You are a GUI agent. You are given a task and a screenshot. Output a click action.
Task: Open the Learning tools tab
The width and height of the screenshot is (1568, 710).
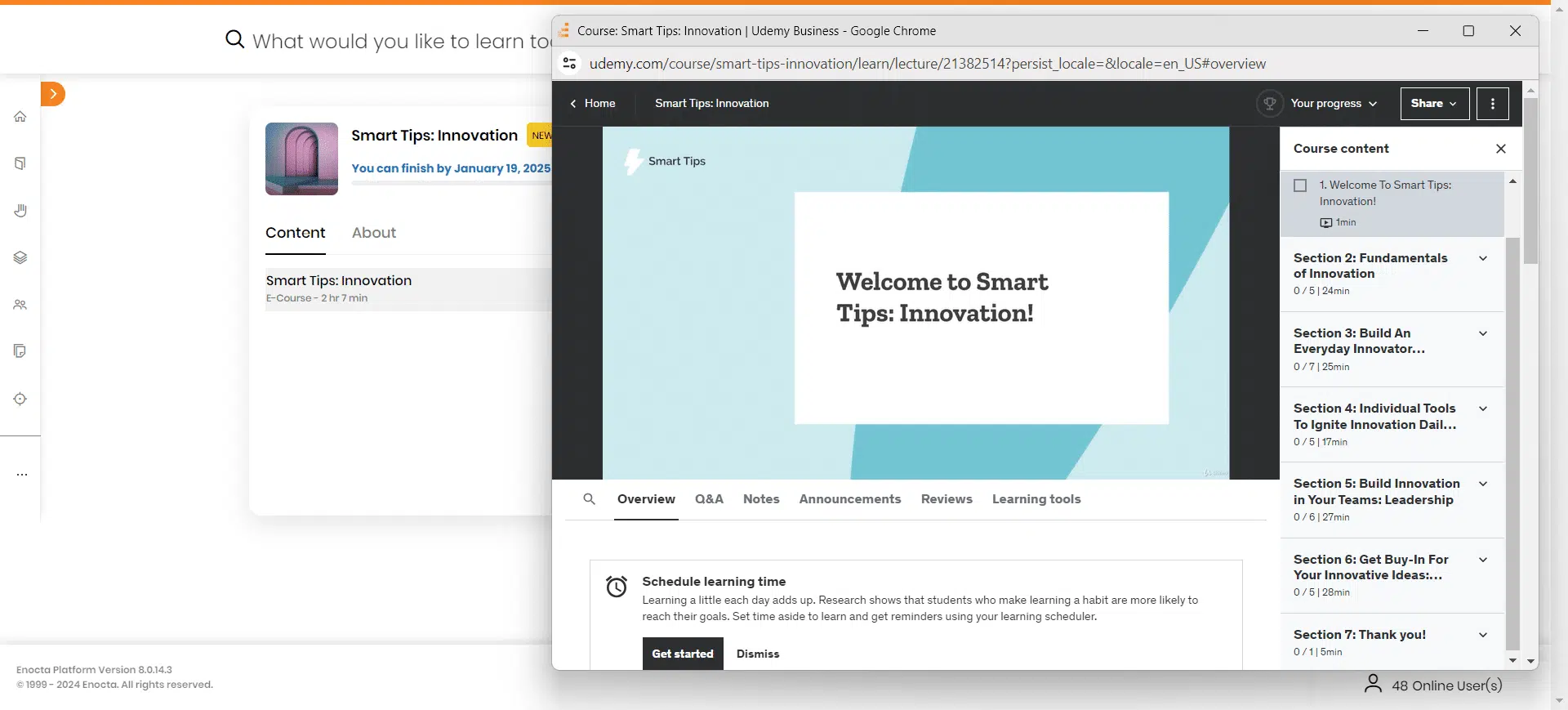(x=1036, y=499)
